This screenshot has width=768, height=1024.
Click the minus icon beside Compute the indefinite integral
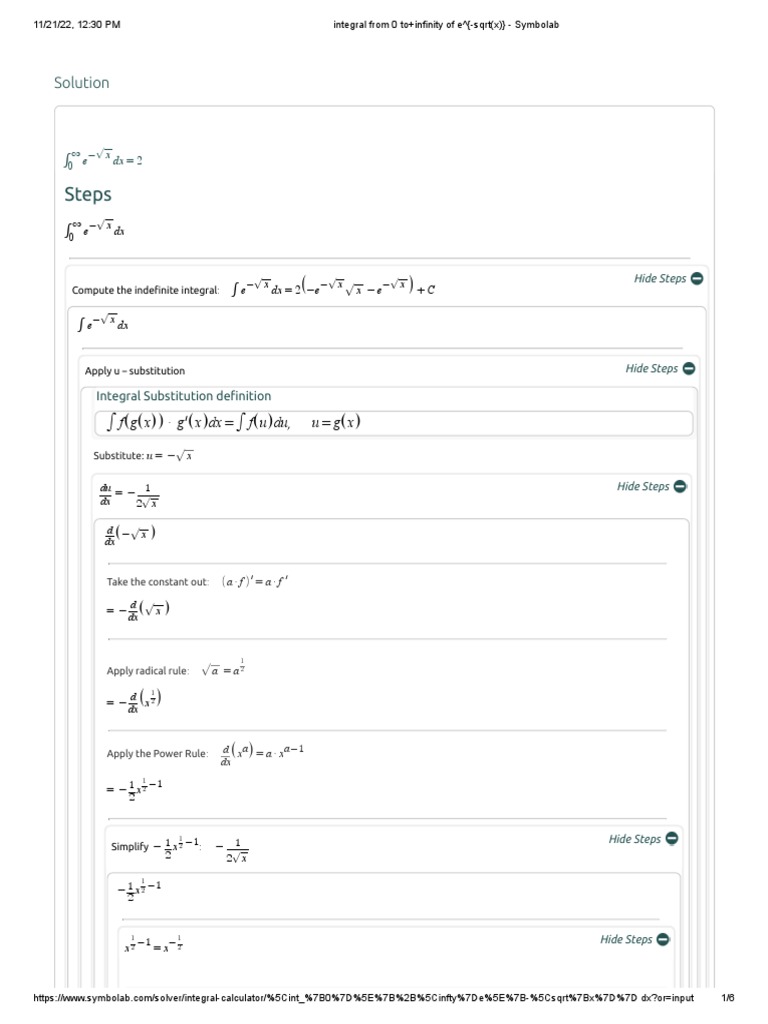697,279
